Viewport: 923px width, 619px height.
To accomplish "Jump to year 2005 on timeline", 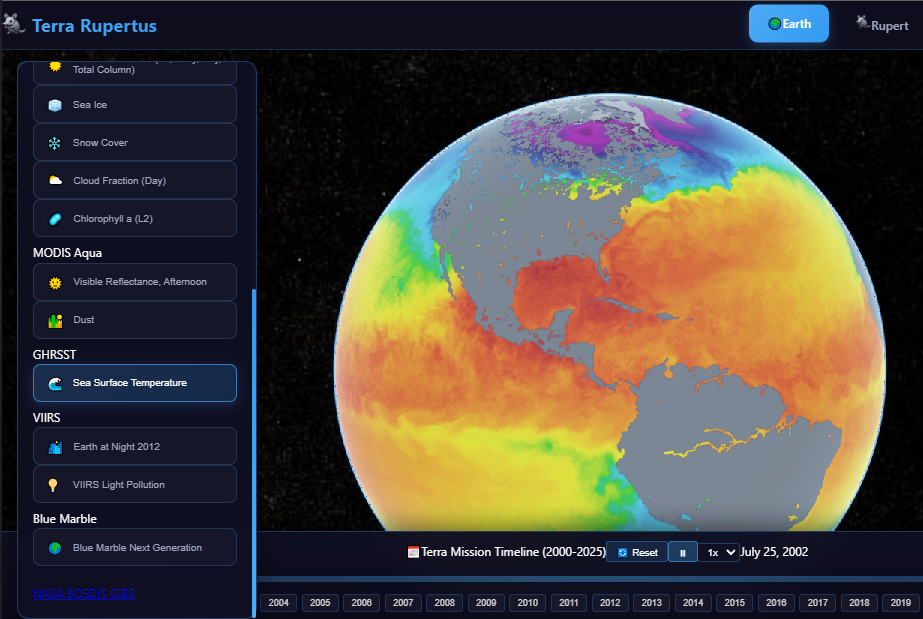I will pos(320,603).
